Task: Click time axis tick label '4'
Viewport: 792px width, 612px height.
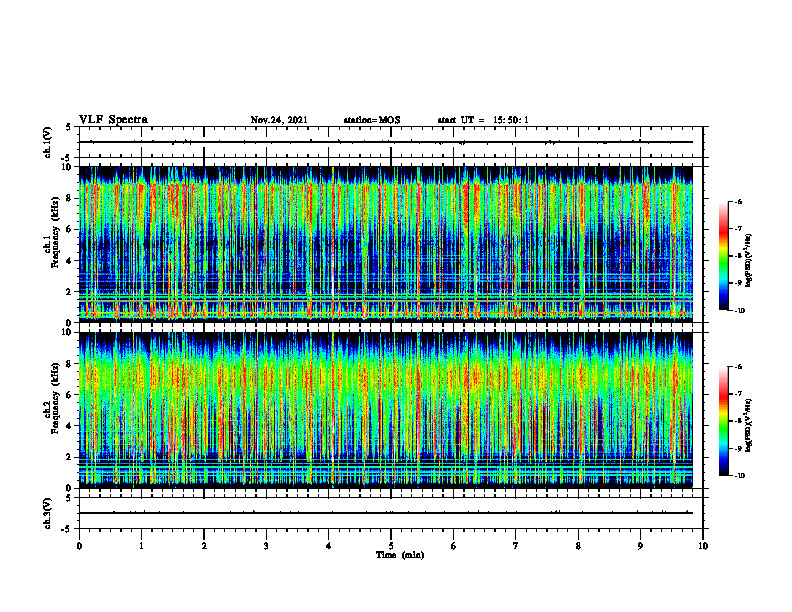Action: point(329,546)
